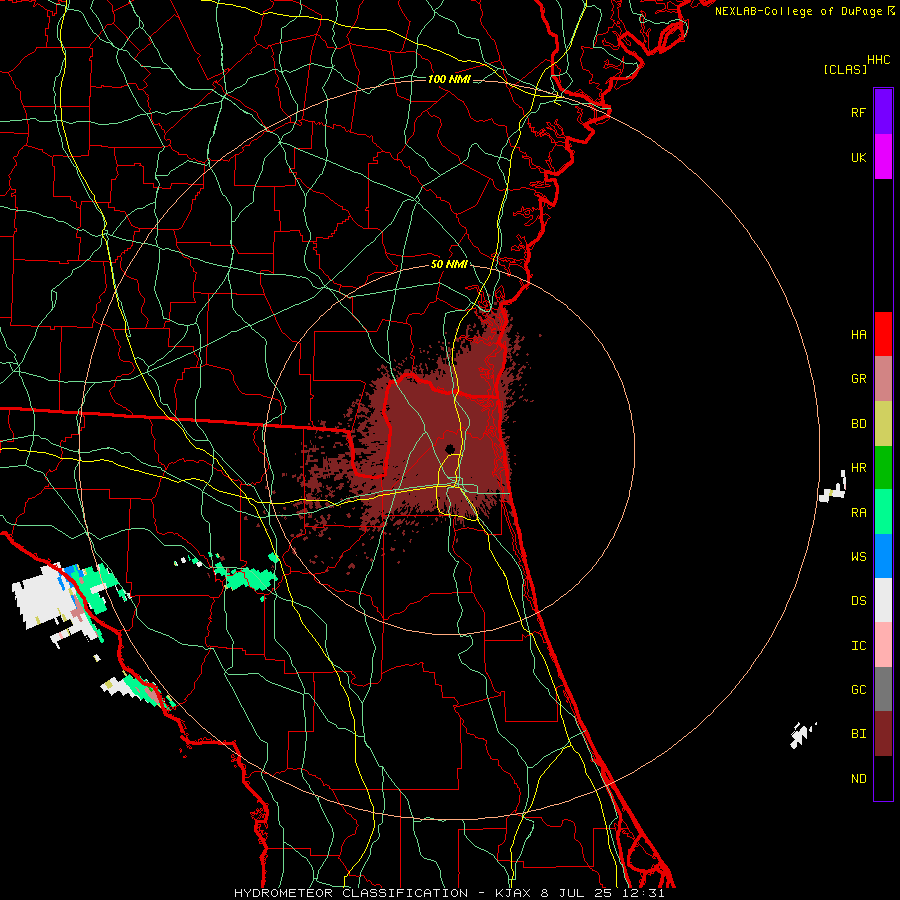The width and height of the screenshot is (900, 900).
Task: Click the ND legend label
Action: [859, 778]
